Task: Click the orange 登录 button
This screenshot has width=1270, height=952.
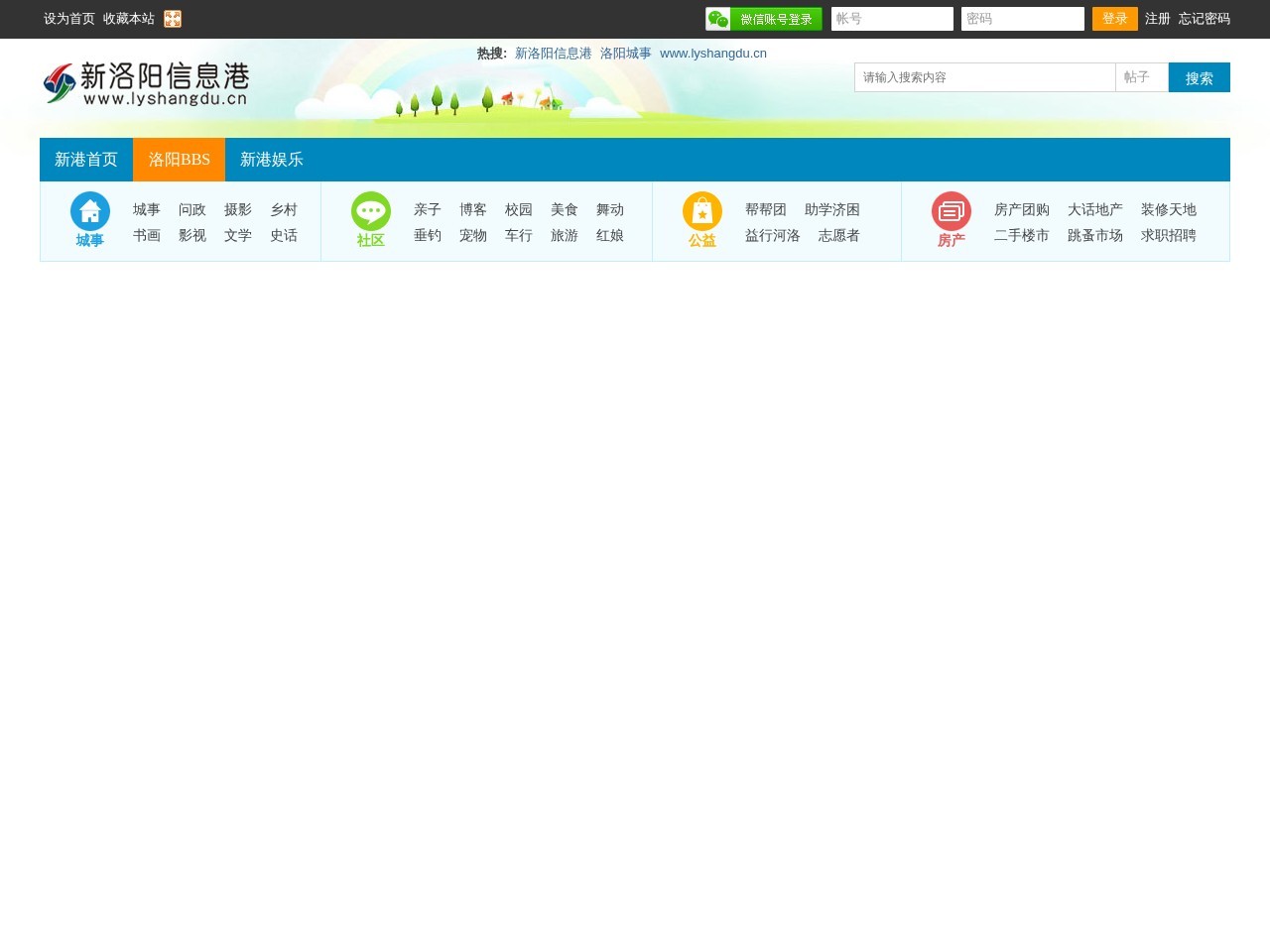Action: pos(1114,18)
